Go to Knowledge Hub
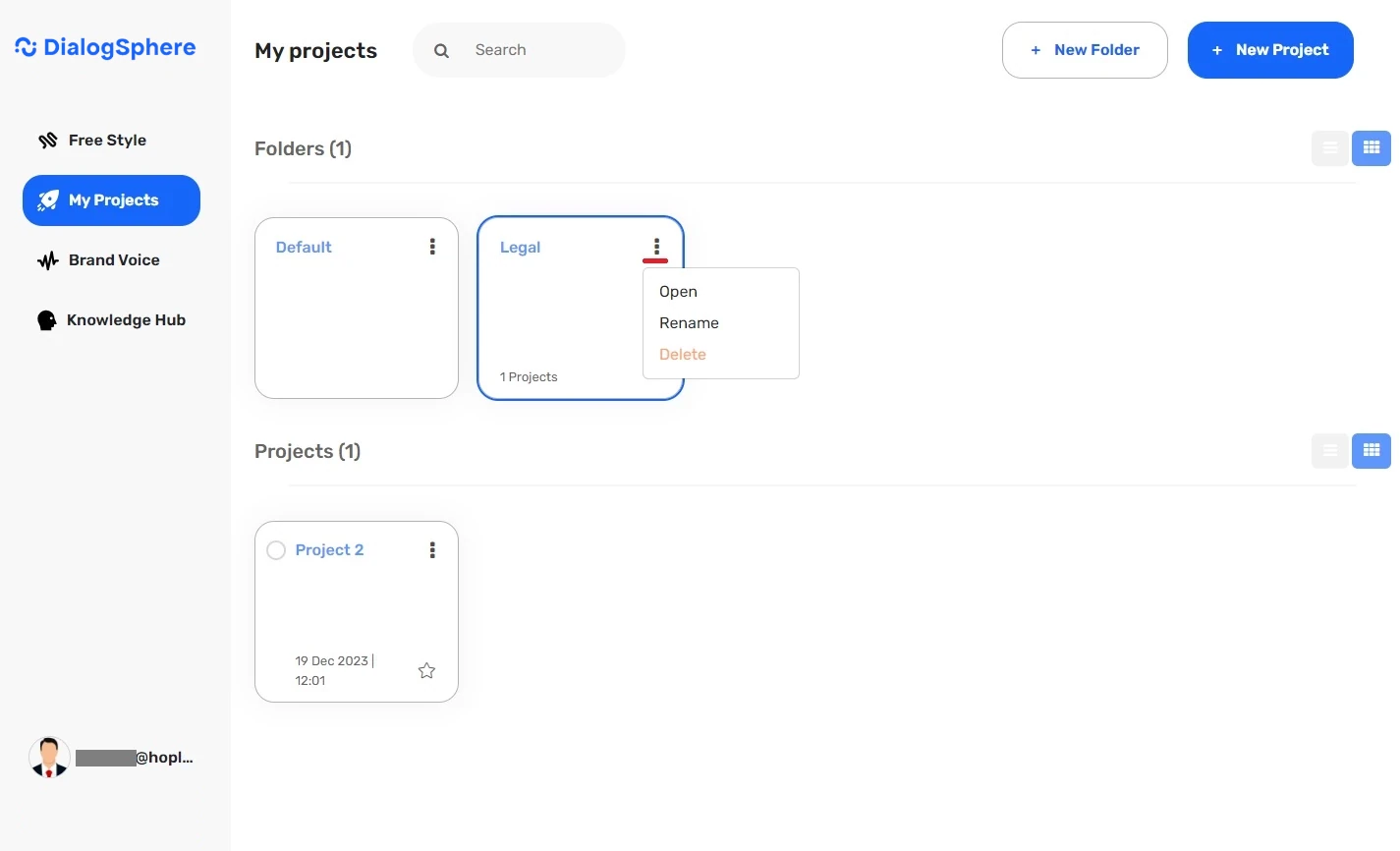The width and height of the screenshot is (1400, 851). click(x=125, y=320)
